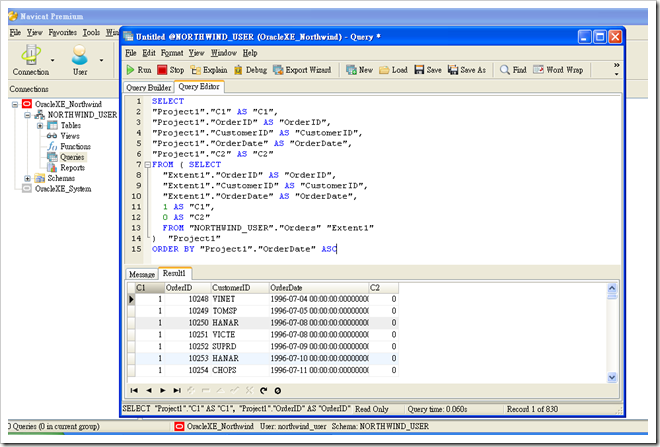Choose Save As in toolbar
The width and height of the screenshot is (660, 447).
[x=466, y=70]
